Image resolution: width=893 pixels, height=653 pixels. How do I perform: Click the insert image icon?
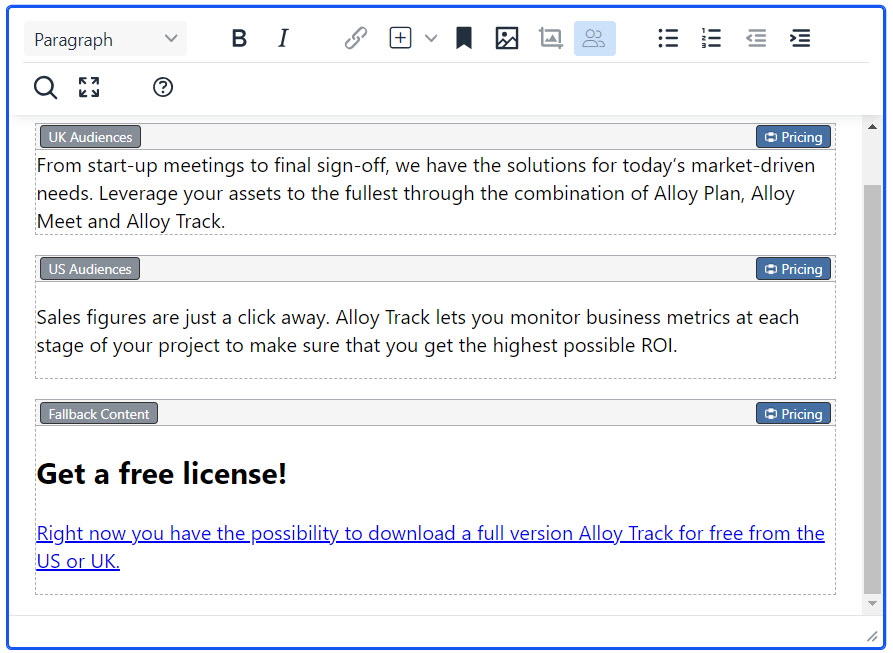(506, 39)
